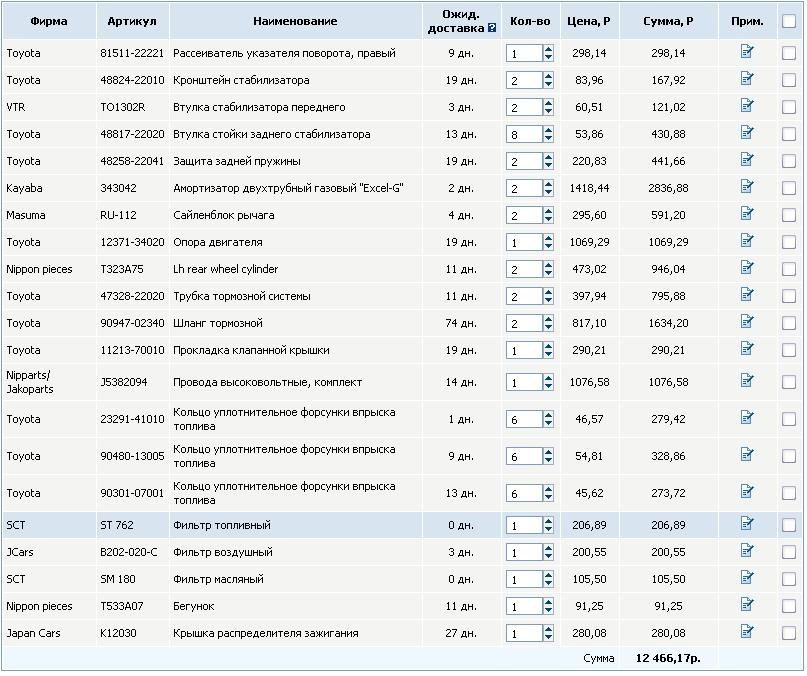Image resolution: width=807 pixels, height=676 pixels.
Task: Click firm name Nipparts/ Jakoparts
Action: coord(30,382)
